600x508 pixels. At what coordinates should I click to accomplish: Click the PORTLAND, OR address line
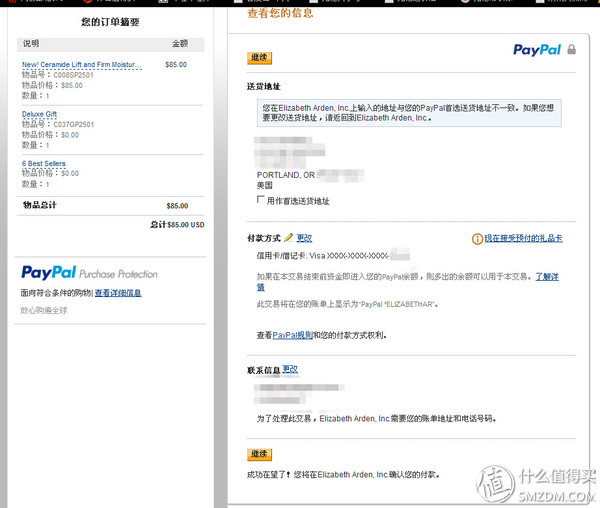point(285,175)
